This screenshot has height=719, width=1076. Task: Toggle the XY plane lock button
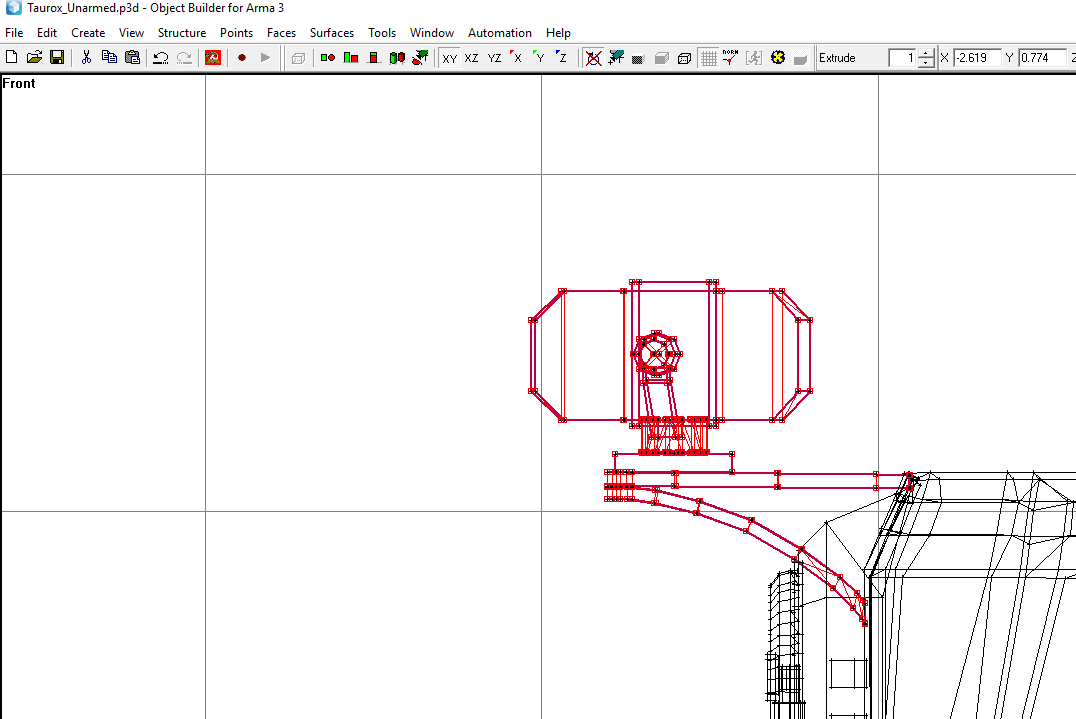449,58
